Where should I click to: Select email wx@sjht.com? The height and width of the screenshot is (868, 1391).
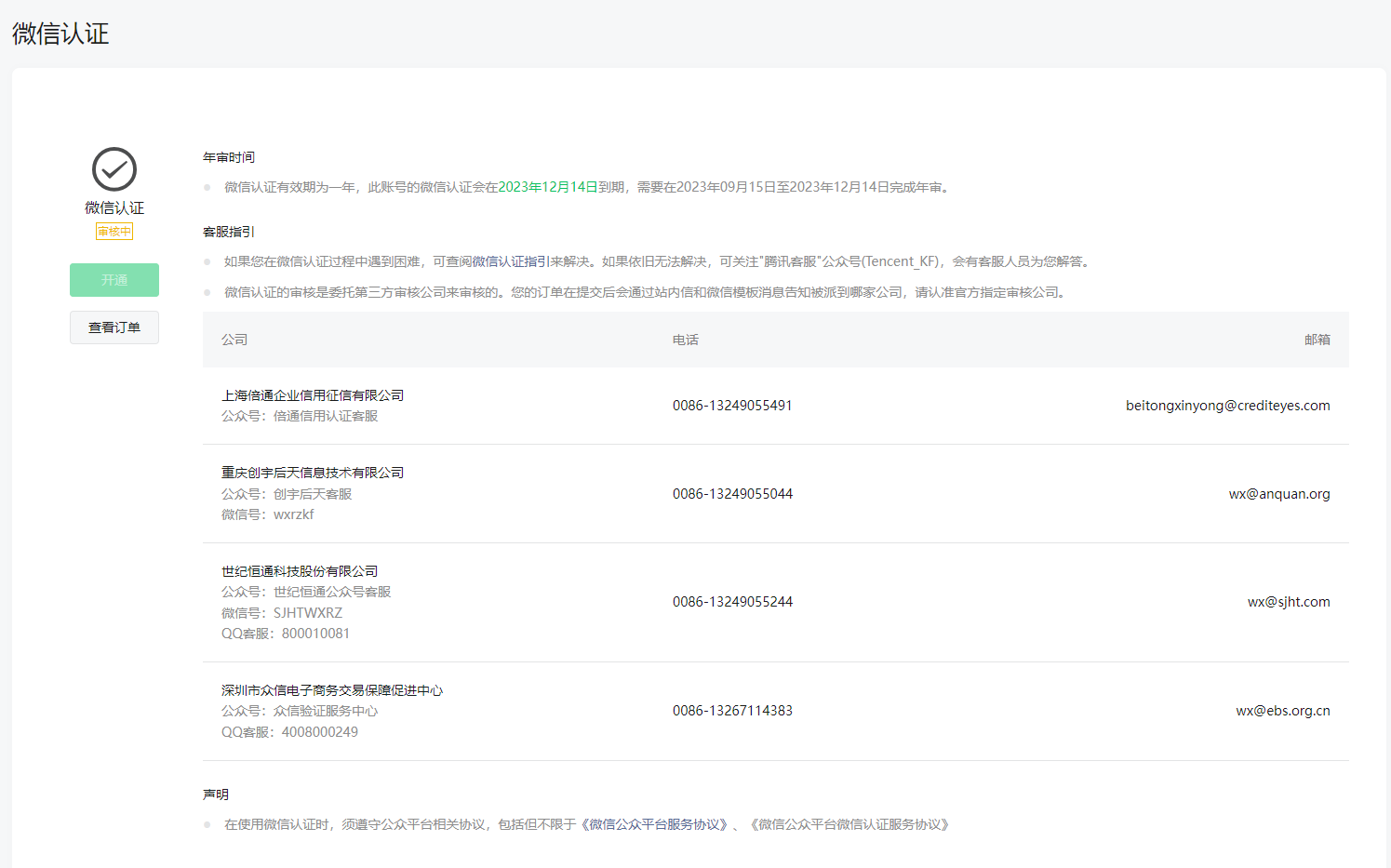click(1289, 602)
